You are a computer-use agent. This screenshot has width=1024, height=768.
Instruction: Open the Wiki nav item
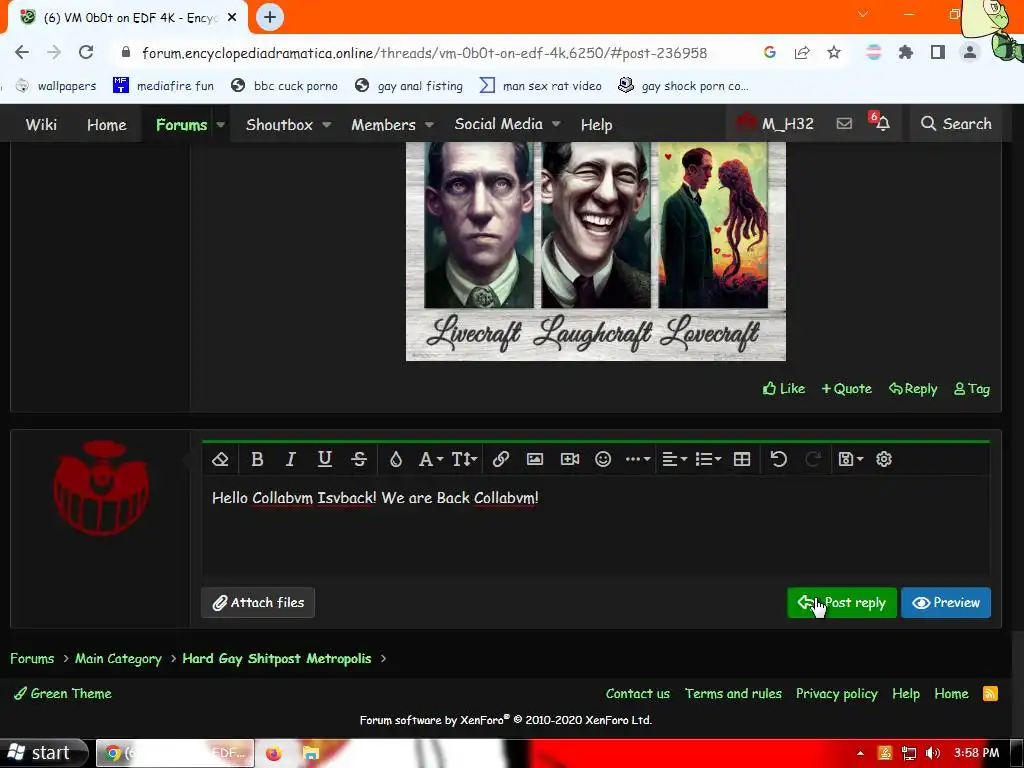[41, 124]
